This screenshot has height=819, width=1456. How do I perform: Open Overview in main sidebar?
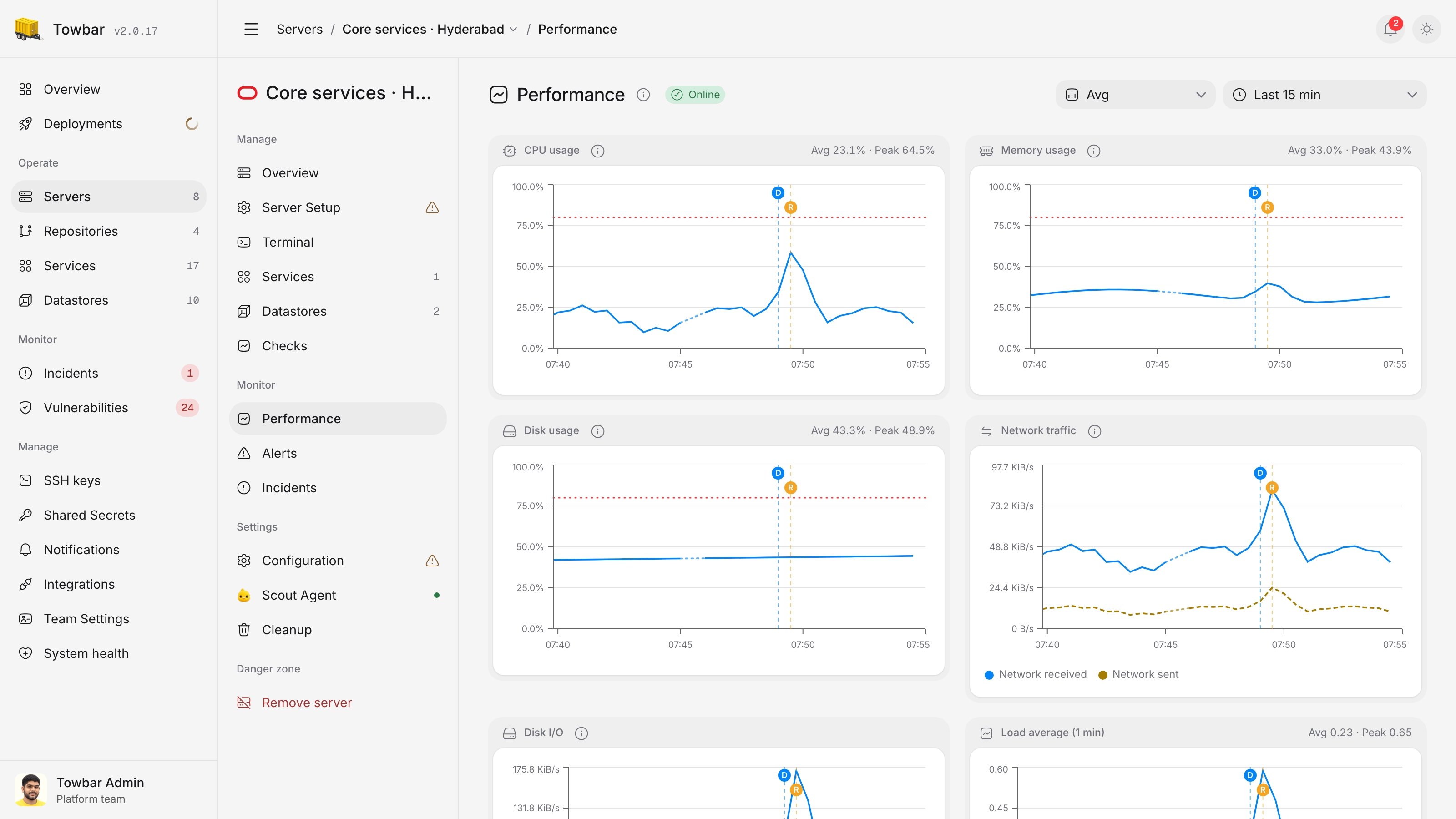[x=109, y=89]
